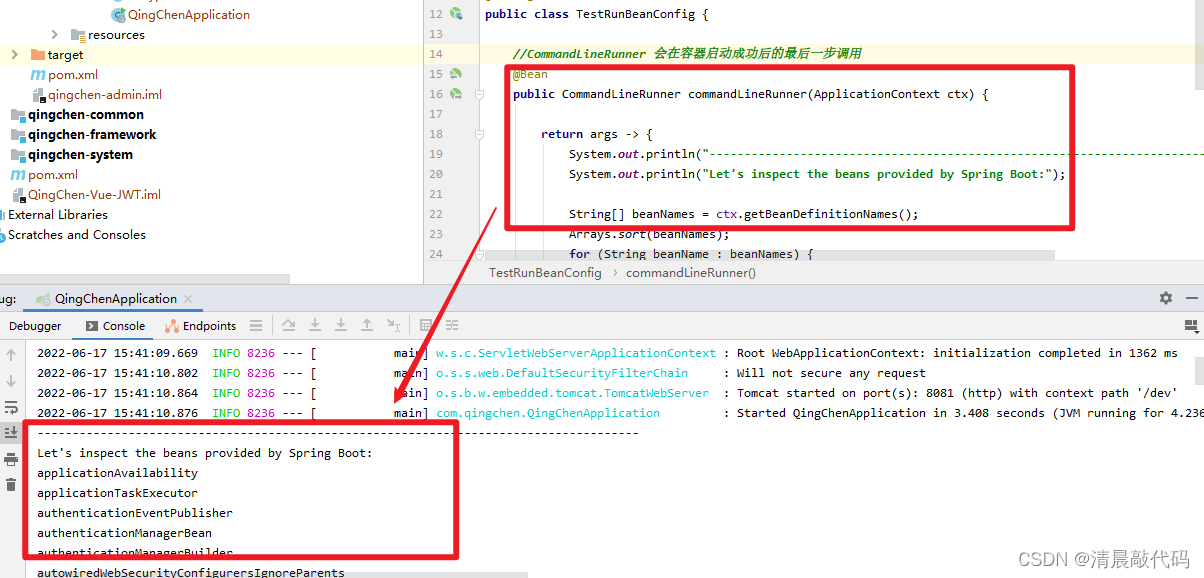Viewport: 1204px width, 578px height.
Task: Click the QingChenApplication class icon in project tree
Action: [118, 15]
